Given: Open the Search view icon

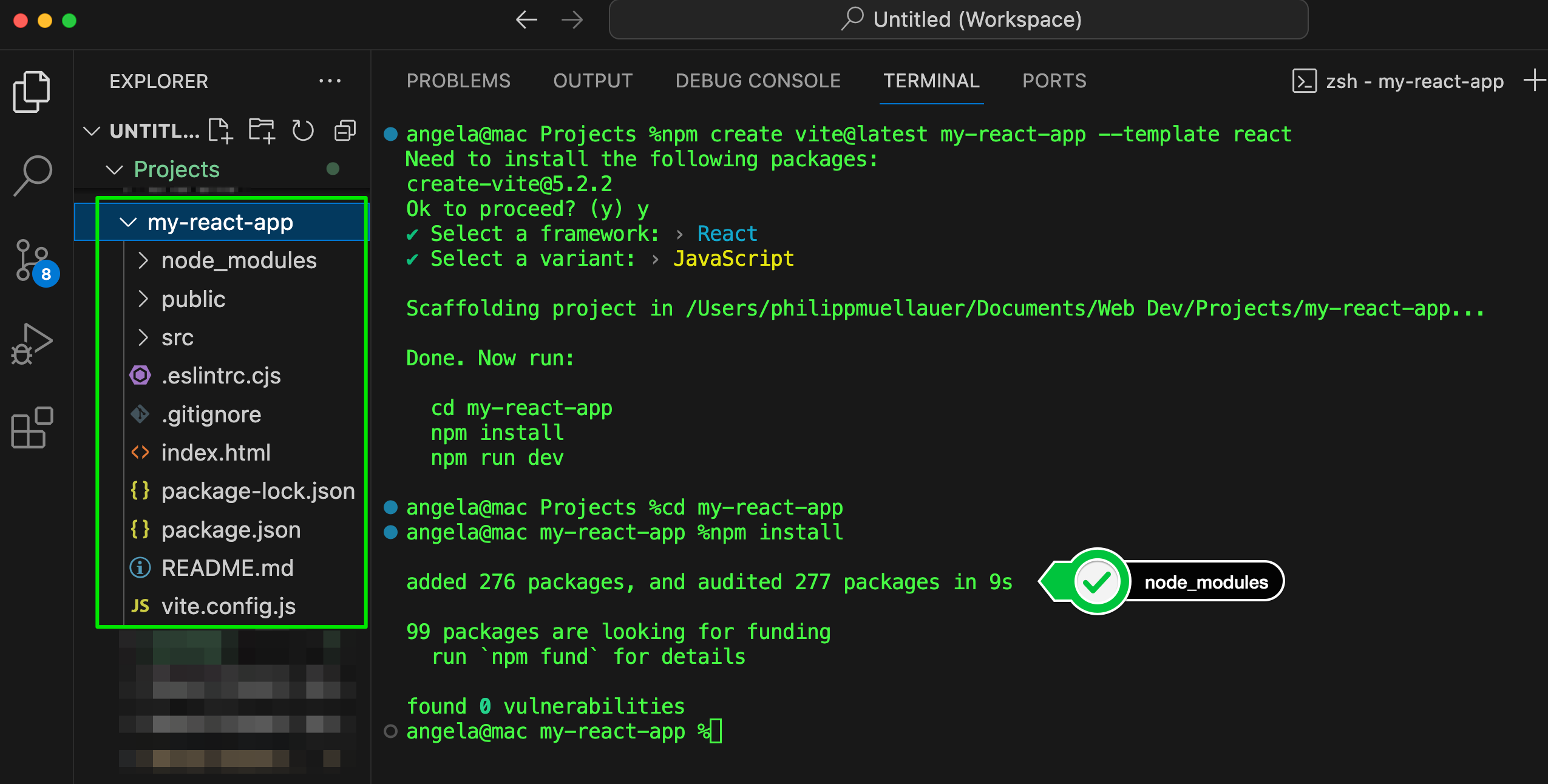Looking at the screenshot, I should click(33, 176).
